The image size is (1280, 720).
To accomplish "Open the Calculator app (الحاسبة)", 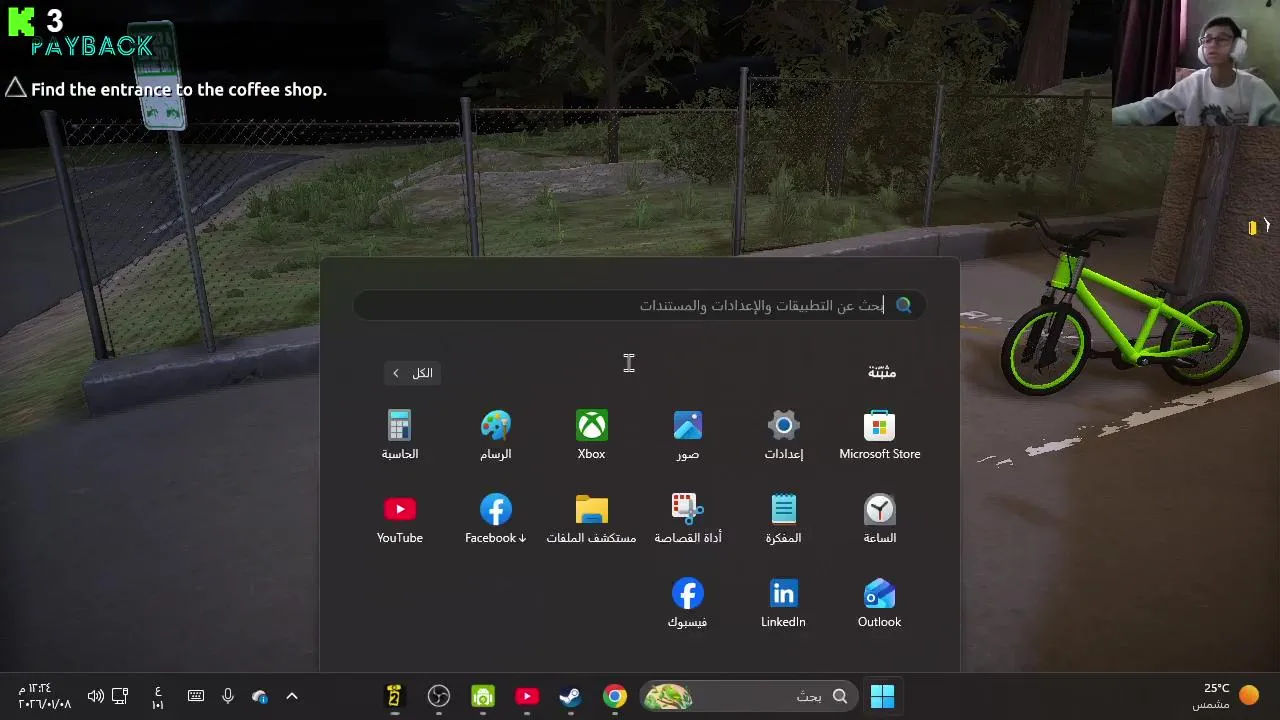I will click(x=399, y=435).
